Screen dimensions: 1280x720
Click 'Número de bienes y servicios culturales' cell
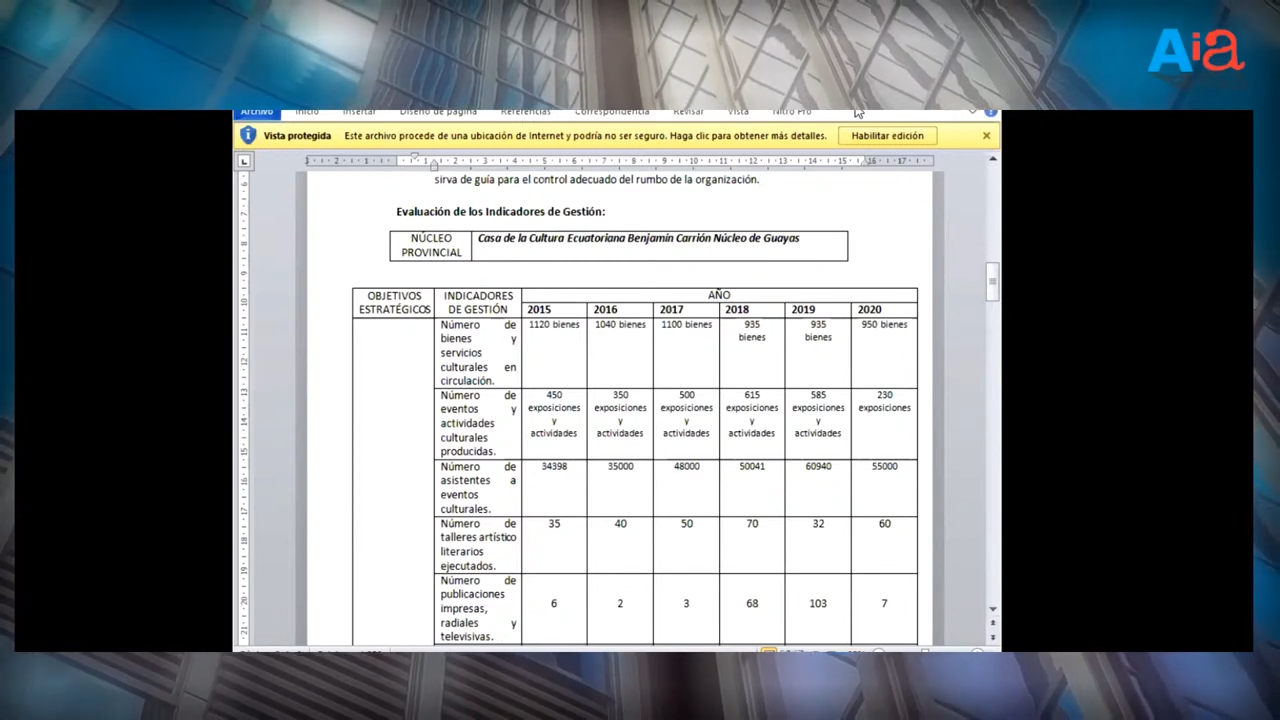[478, 353]
